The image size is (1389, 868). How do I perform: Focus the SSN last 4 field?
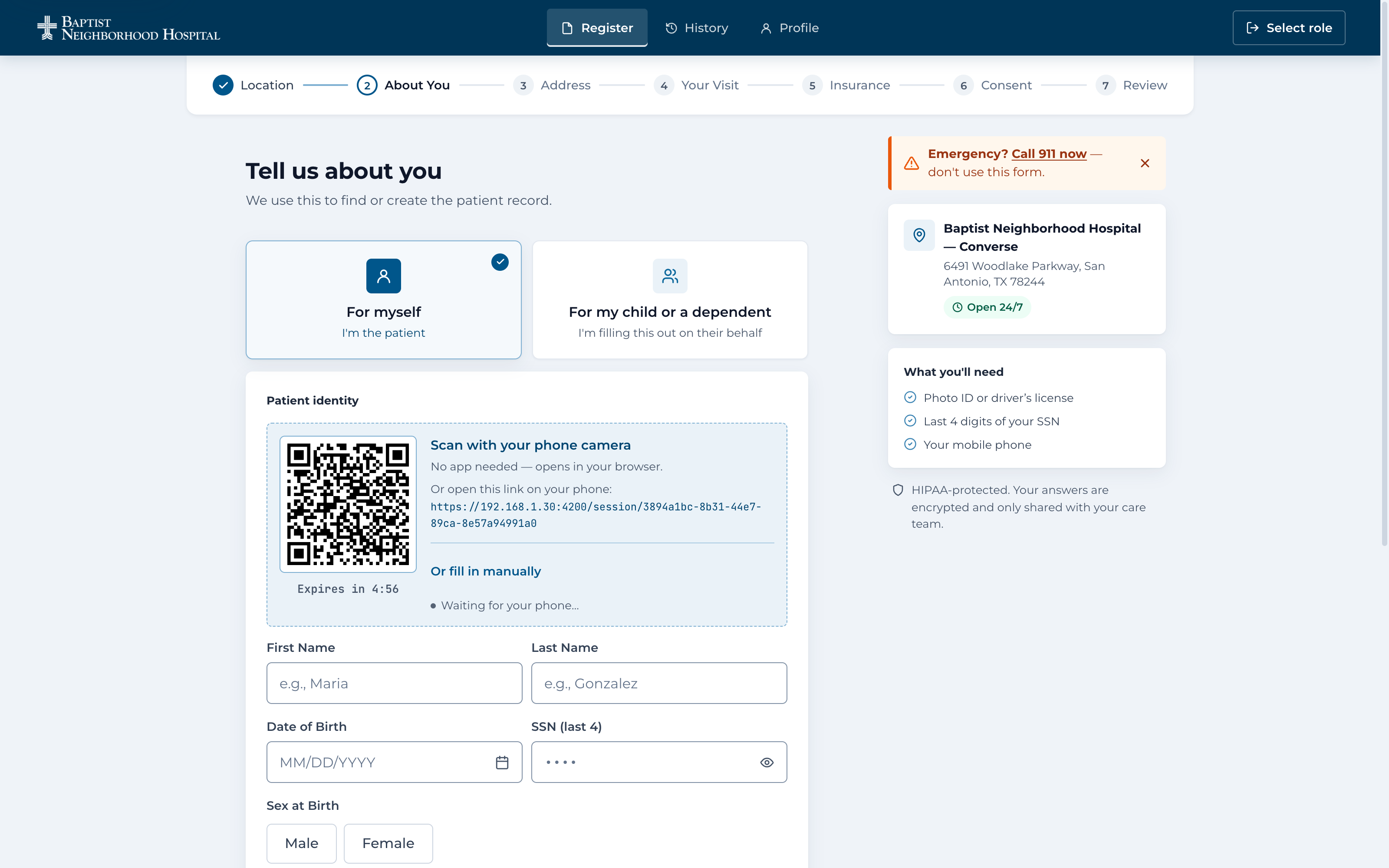click(x=659, y=762)
